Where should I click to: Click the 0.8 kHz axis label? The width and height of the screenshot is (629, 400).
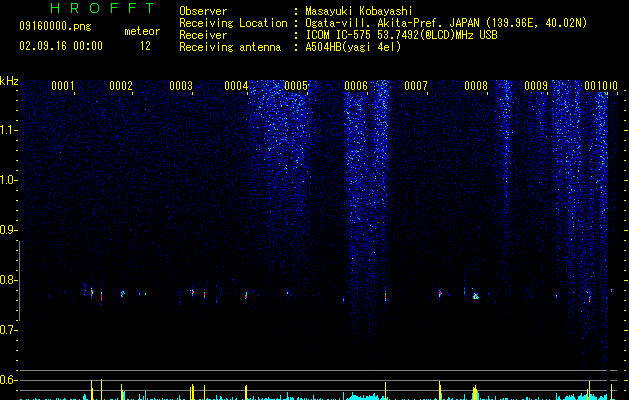coord(8,280)
